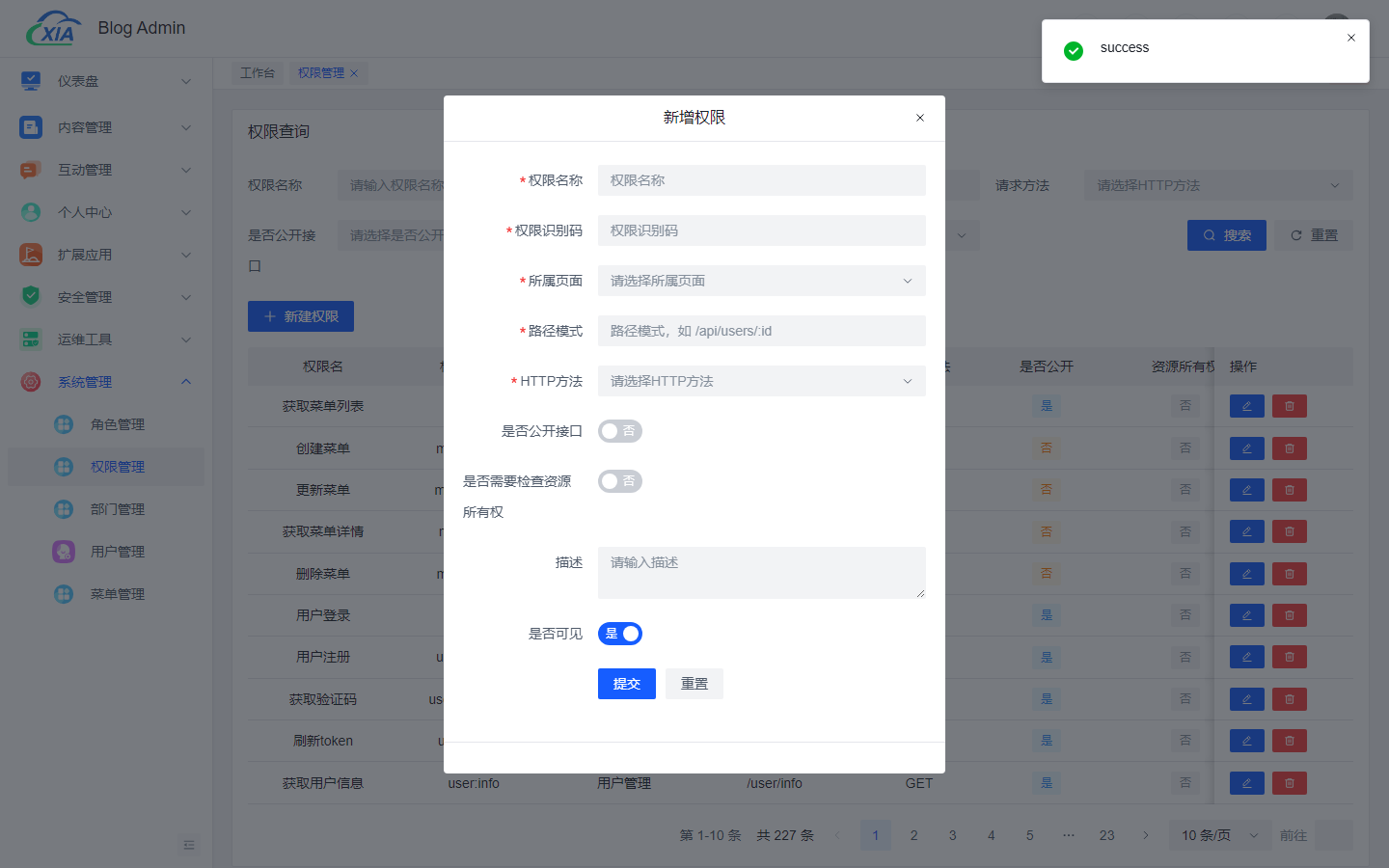
Task: Delete the 刷新token row
Action: click(1290, 741)
